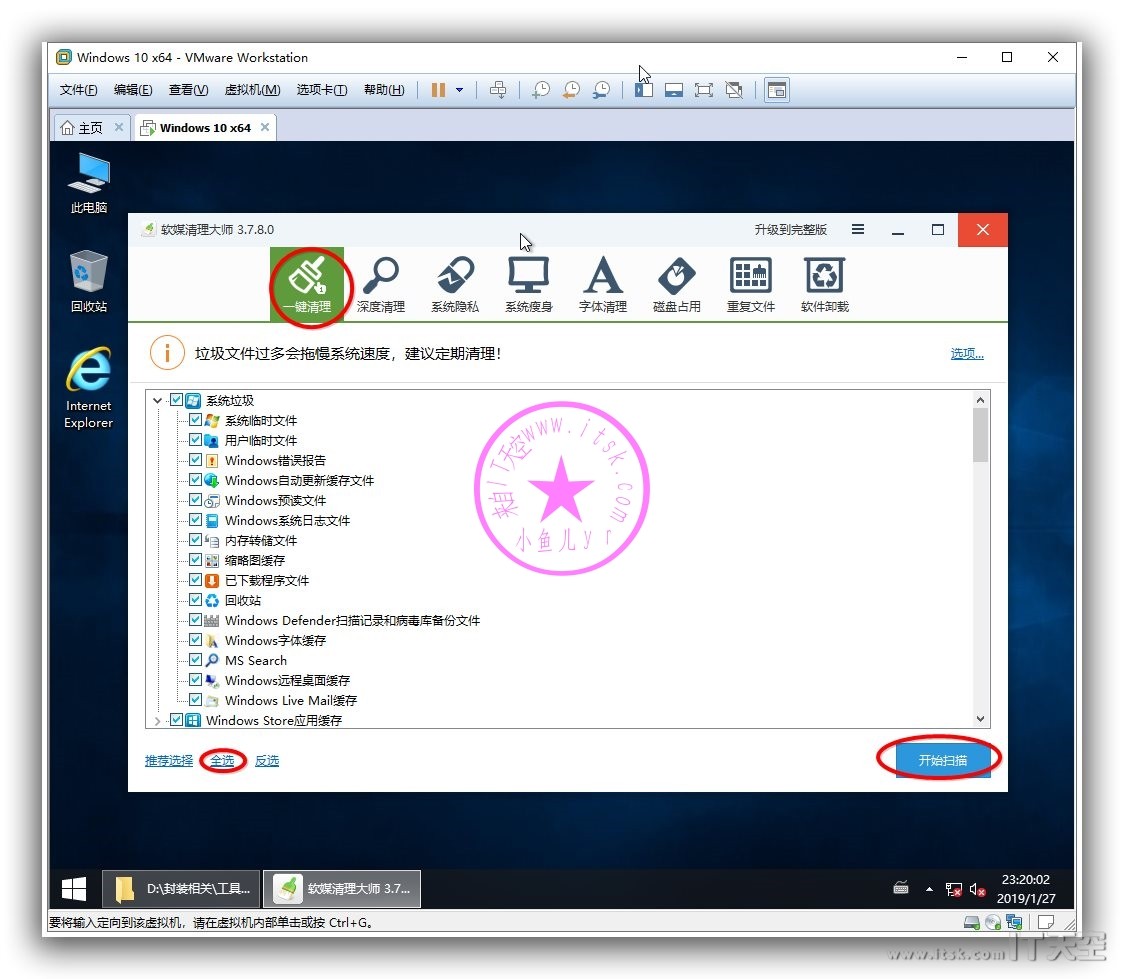Click VMware's full screen mode icon

pyautogui.click(x=704, y=90)
